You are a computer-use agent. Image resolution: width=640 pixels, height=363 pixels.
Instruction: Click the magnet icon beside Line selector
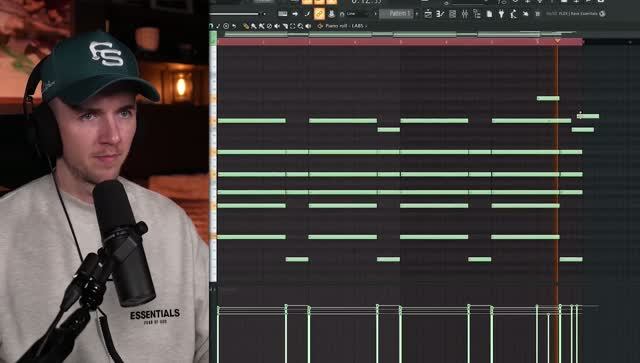click(342, 14)
